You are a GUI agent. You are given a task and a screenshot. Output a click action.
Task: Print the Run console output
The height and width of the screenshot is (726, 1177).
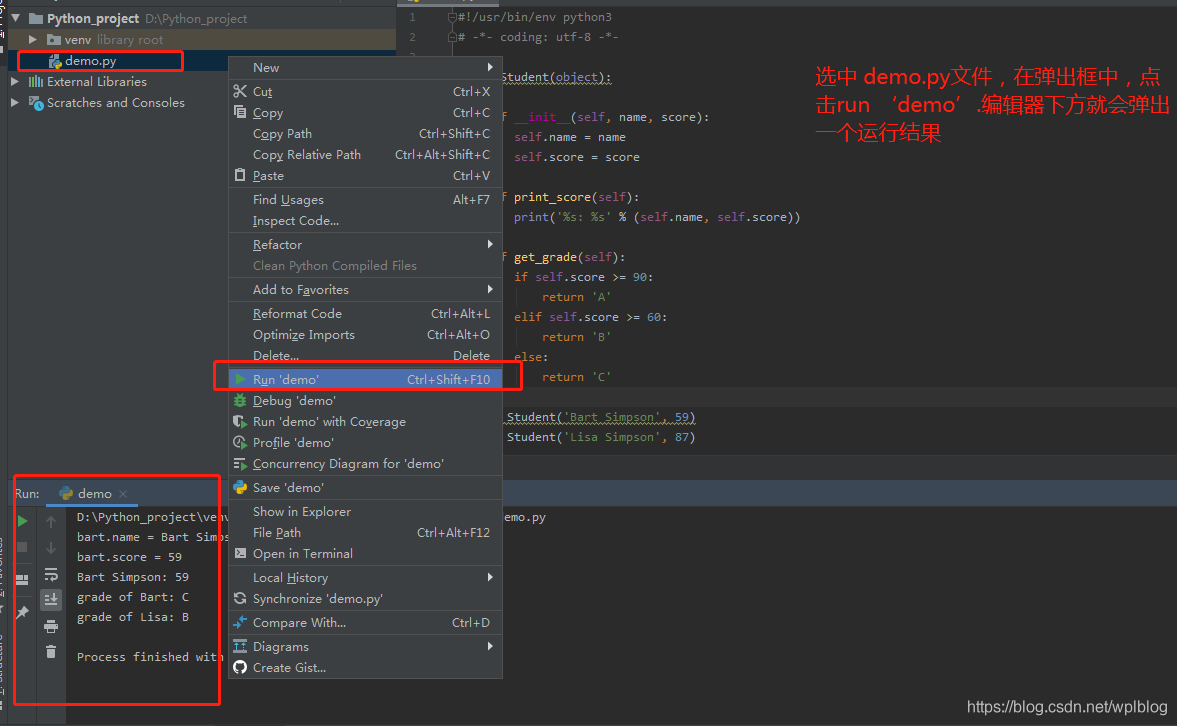pyautogui.click(x=51, y=626)
